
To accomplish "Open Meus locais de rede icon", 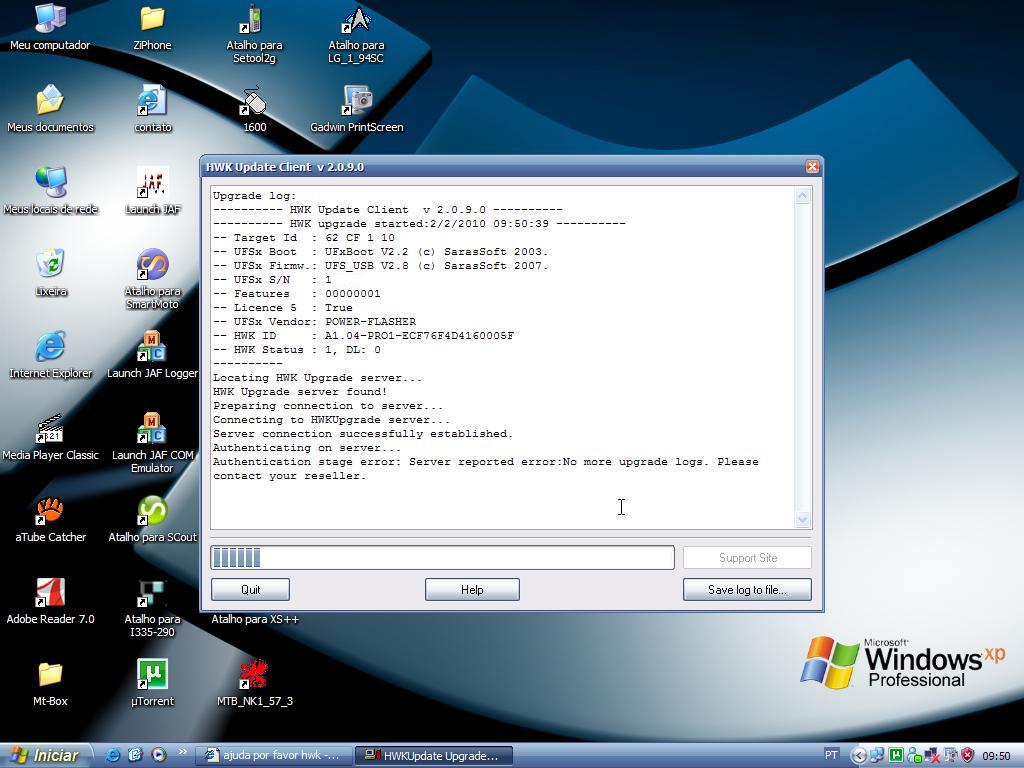I will 50,192.
